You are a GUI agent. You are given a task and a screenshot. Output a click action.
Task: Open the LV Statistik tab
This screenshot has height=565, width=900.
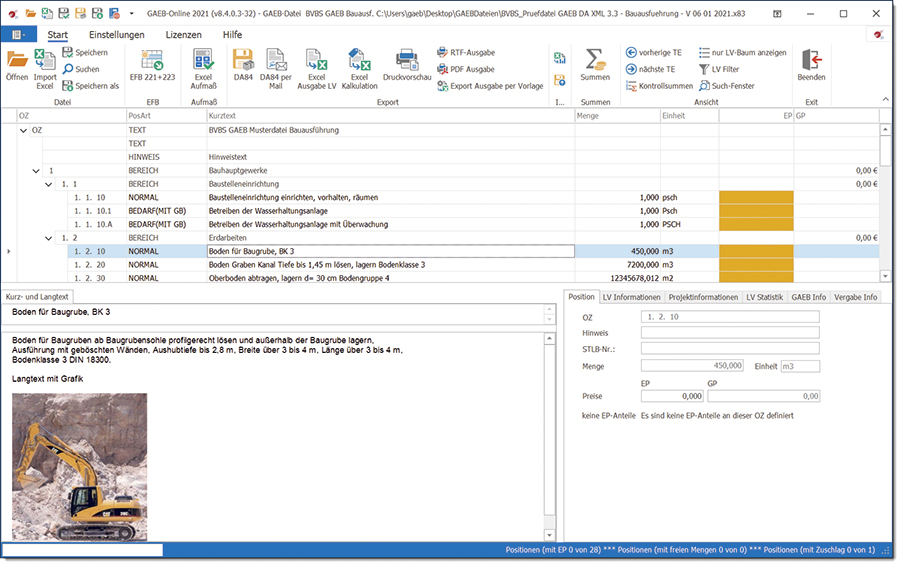coord(763,297)
